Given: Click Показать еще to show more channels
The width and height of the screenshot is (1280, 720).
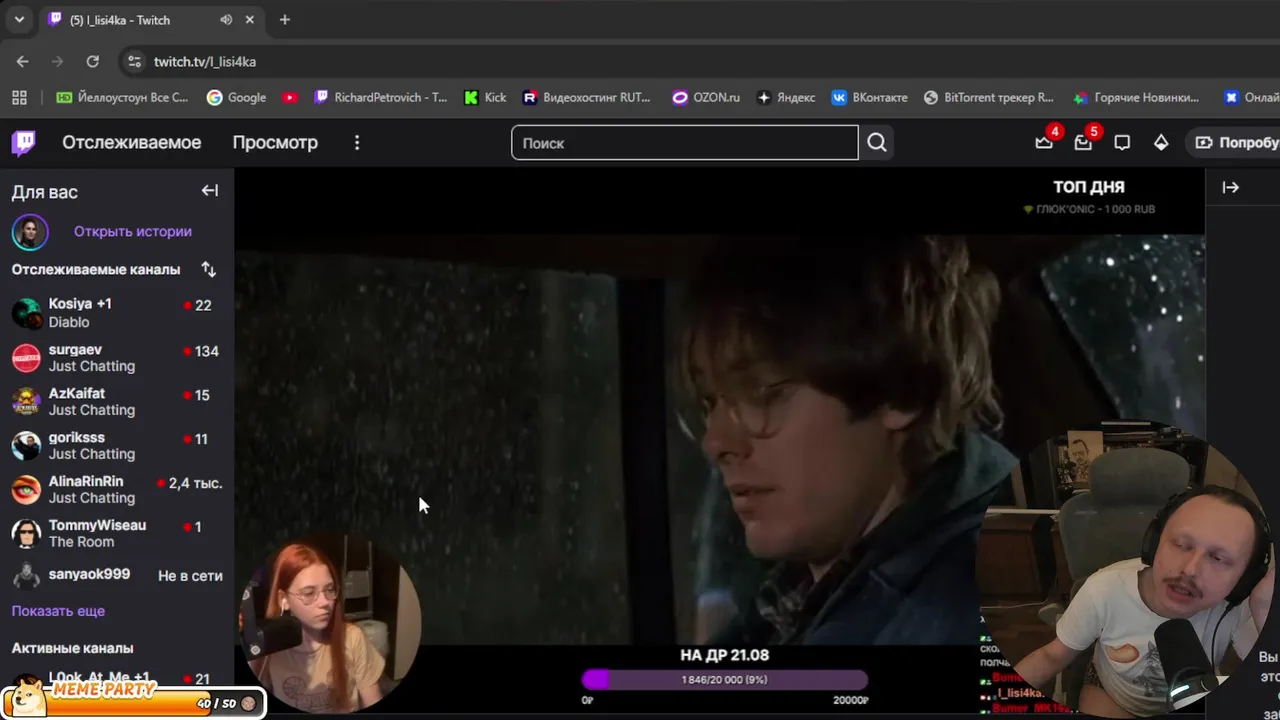Looking at the screenshot, I should point(58,611).
